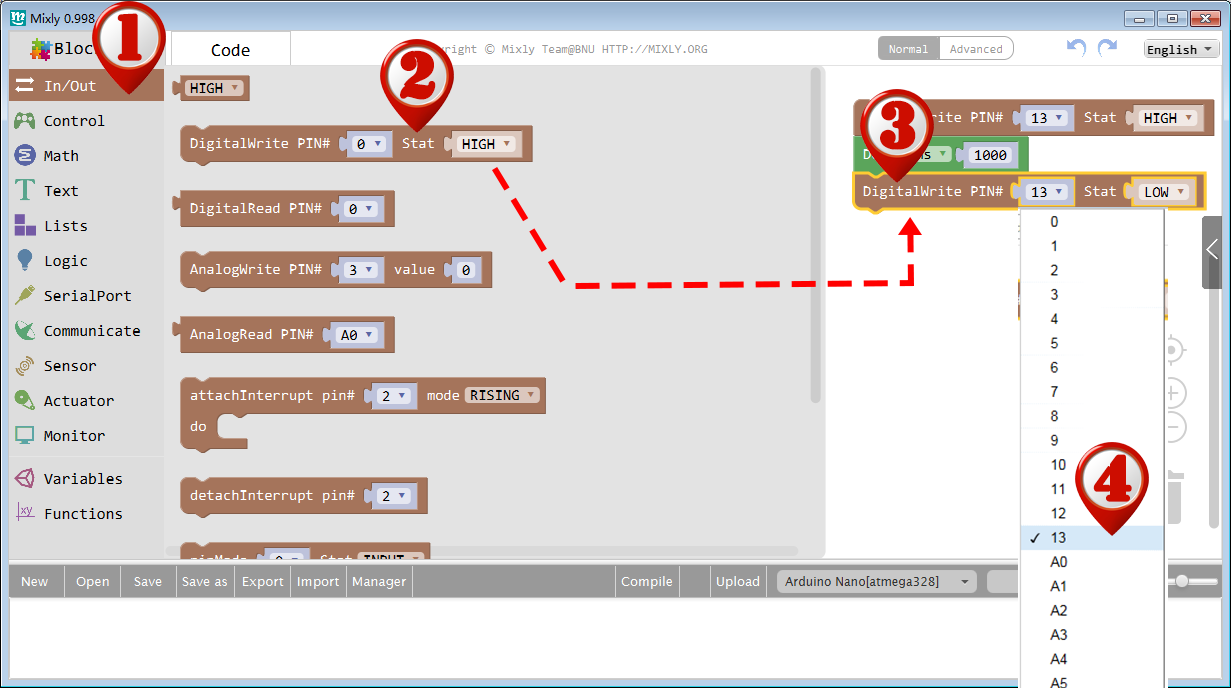Open the DigitalRead PIN# dropdown
The image size is (1231, 688).
[359, 209]
